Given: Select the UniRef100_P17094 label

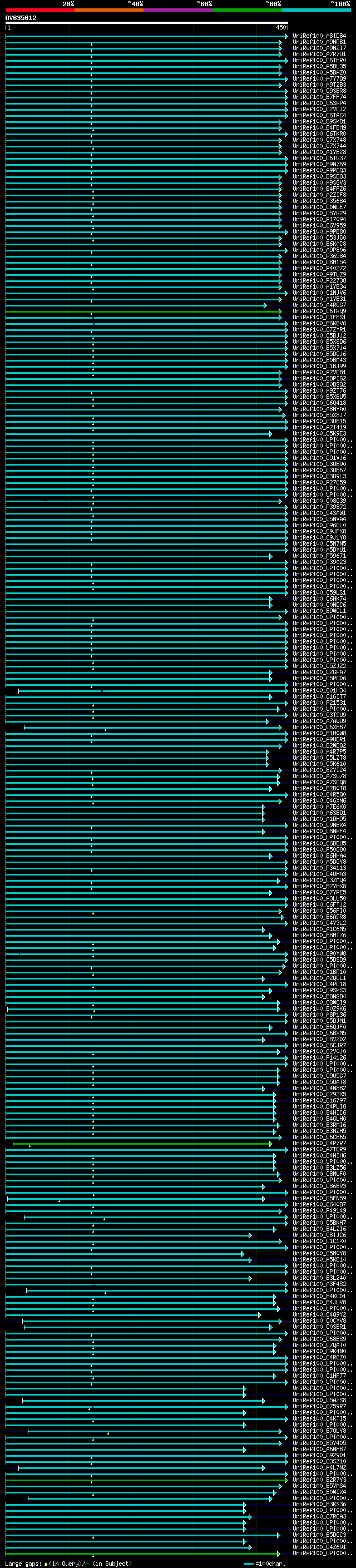Looking at the screenshot, I should [319, 219].
